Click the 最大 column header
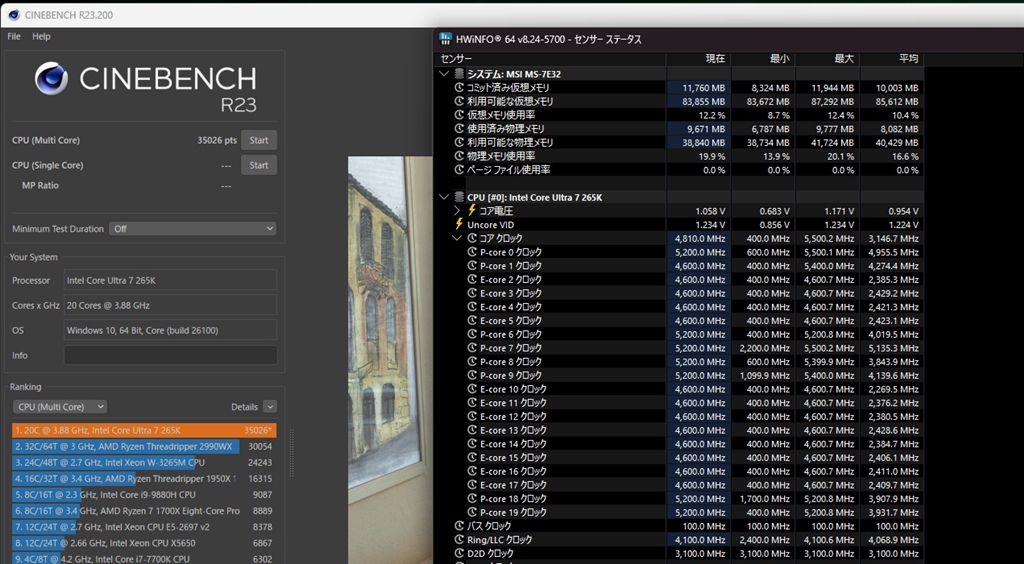 click(827, 59)
